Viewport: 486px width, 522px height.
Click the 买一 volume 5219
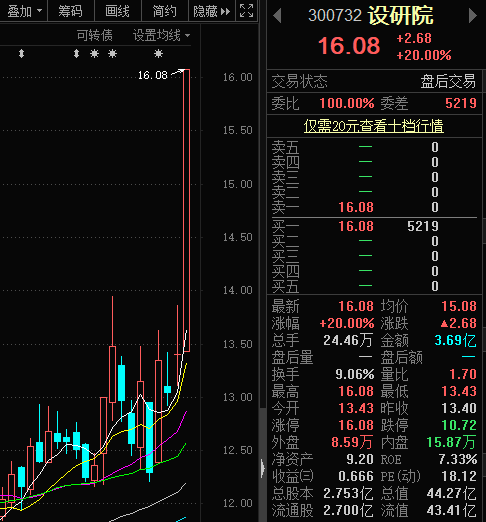click(x=423, y=227)
